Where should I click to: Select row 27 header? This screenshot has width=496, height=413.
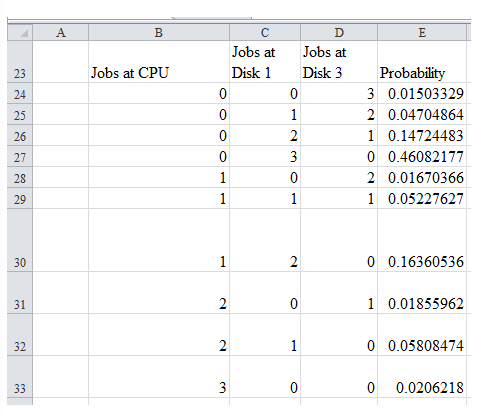[x=20, y=156]
